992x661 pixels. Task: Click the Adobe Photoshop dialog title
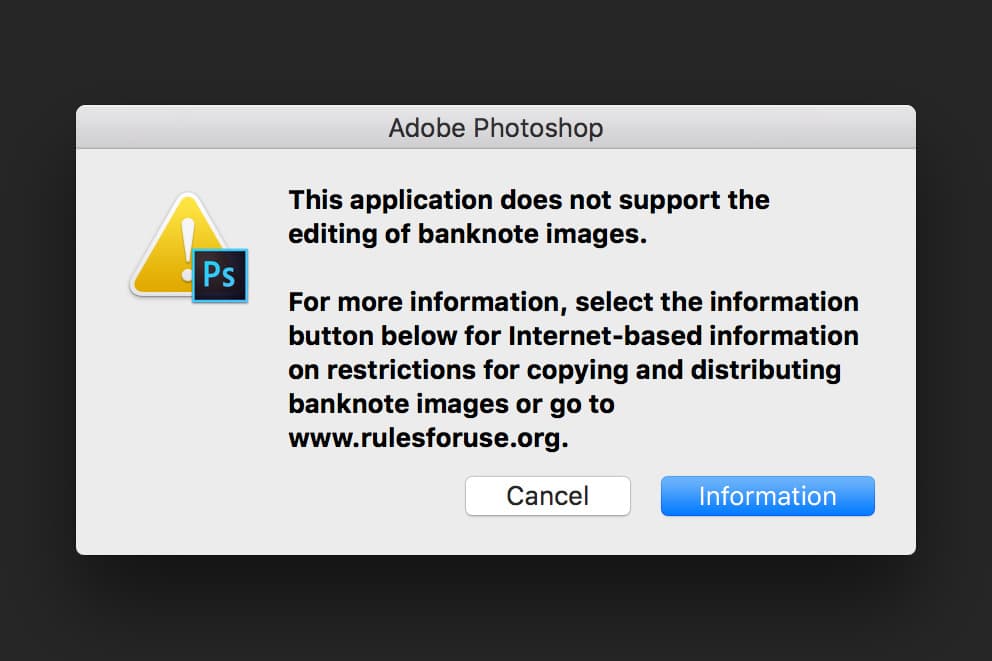(496, 128)
